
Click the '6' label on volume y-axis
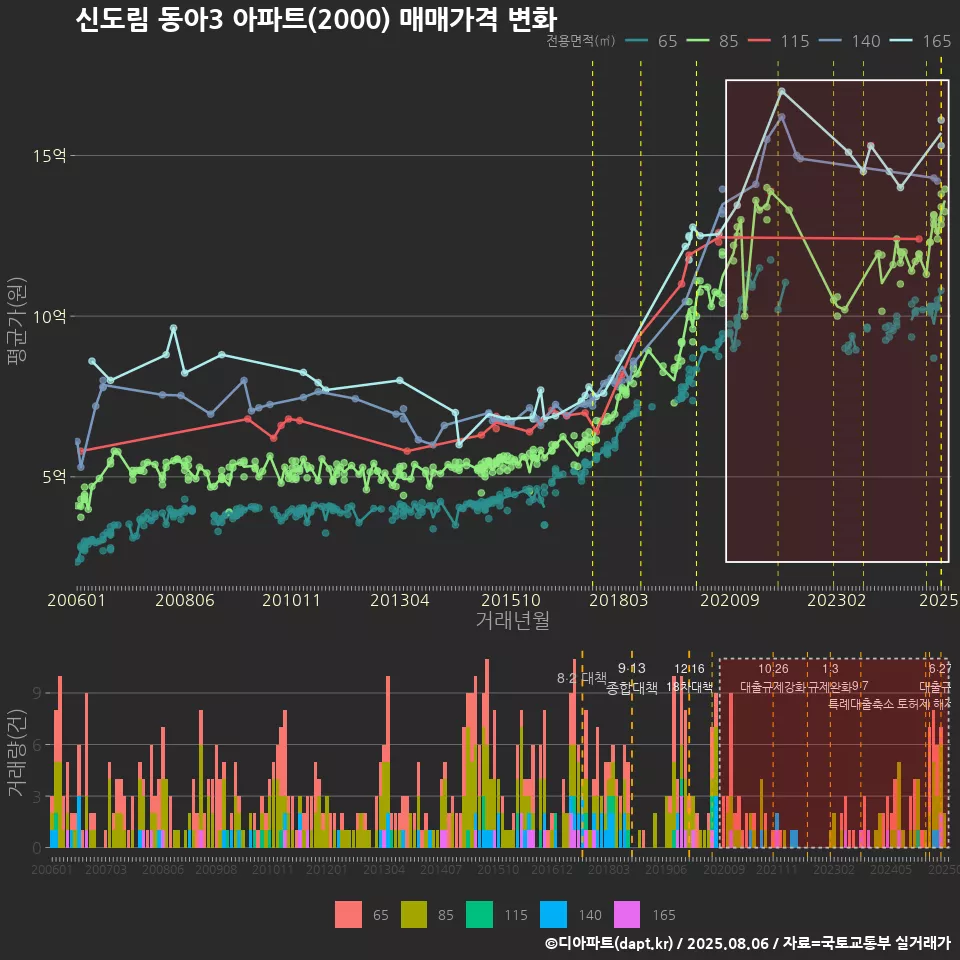click(x=37, y=745)
